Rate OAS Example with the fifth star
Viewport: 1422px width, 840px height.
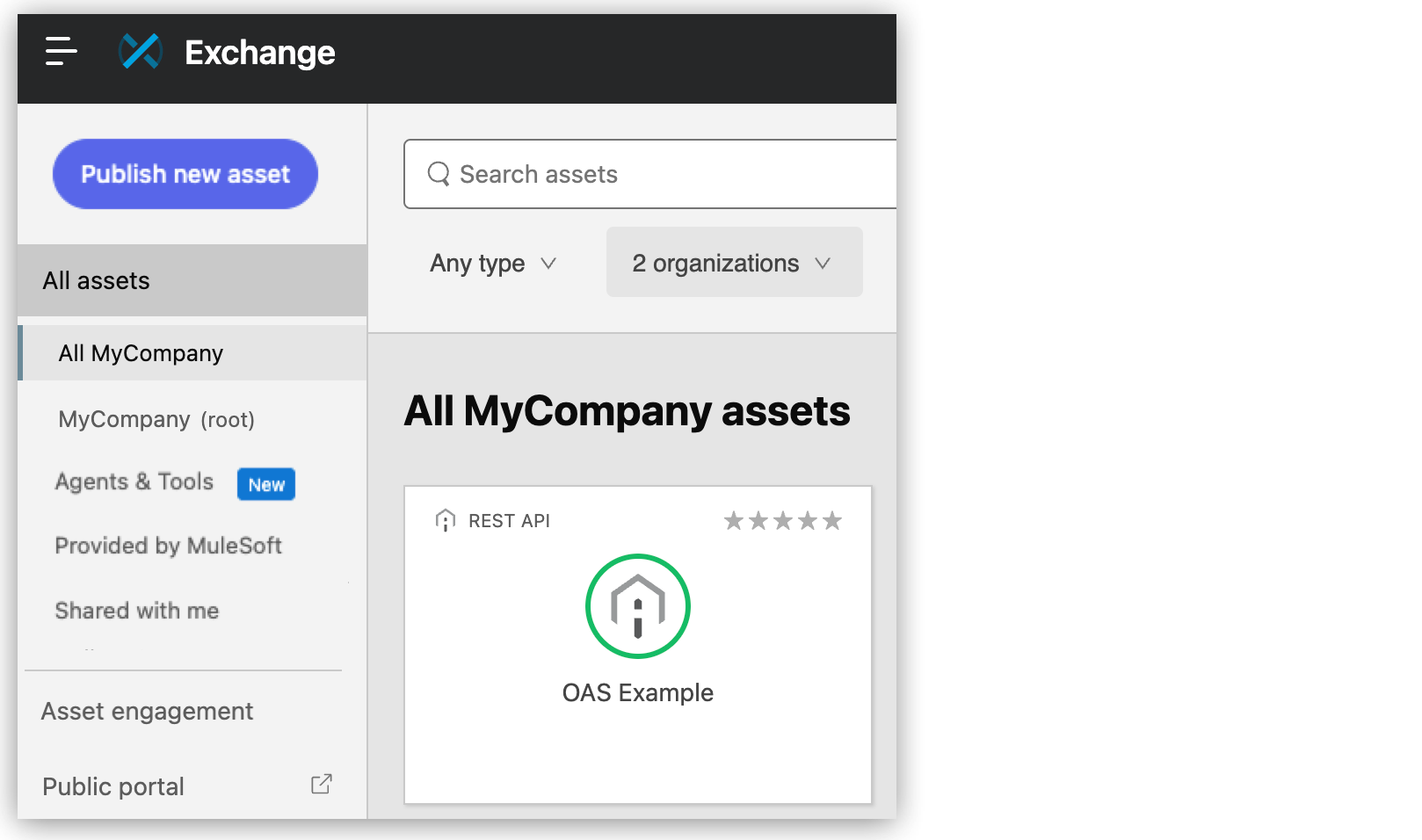832,519
